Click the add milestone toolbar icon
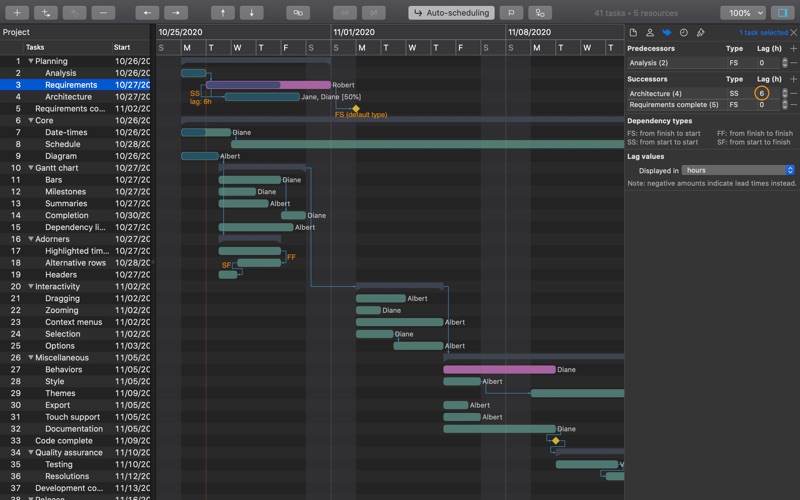 [74, 13]
